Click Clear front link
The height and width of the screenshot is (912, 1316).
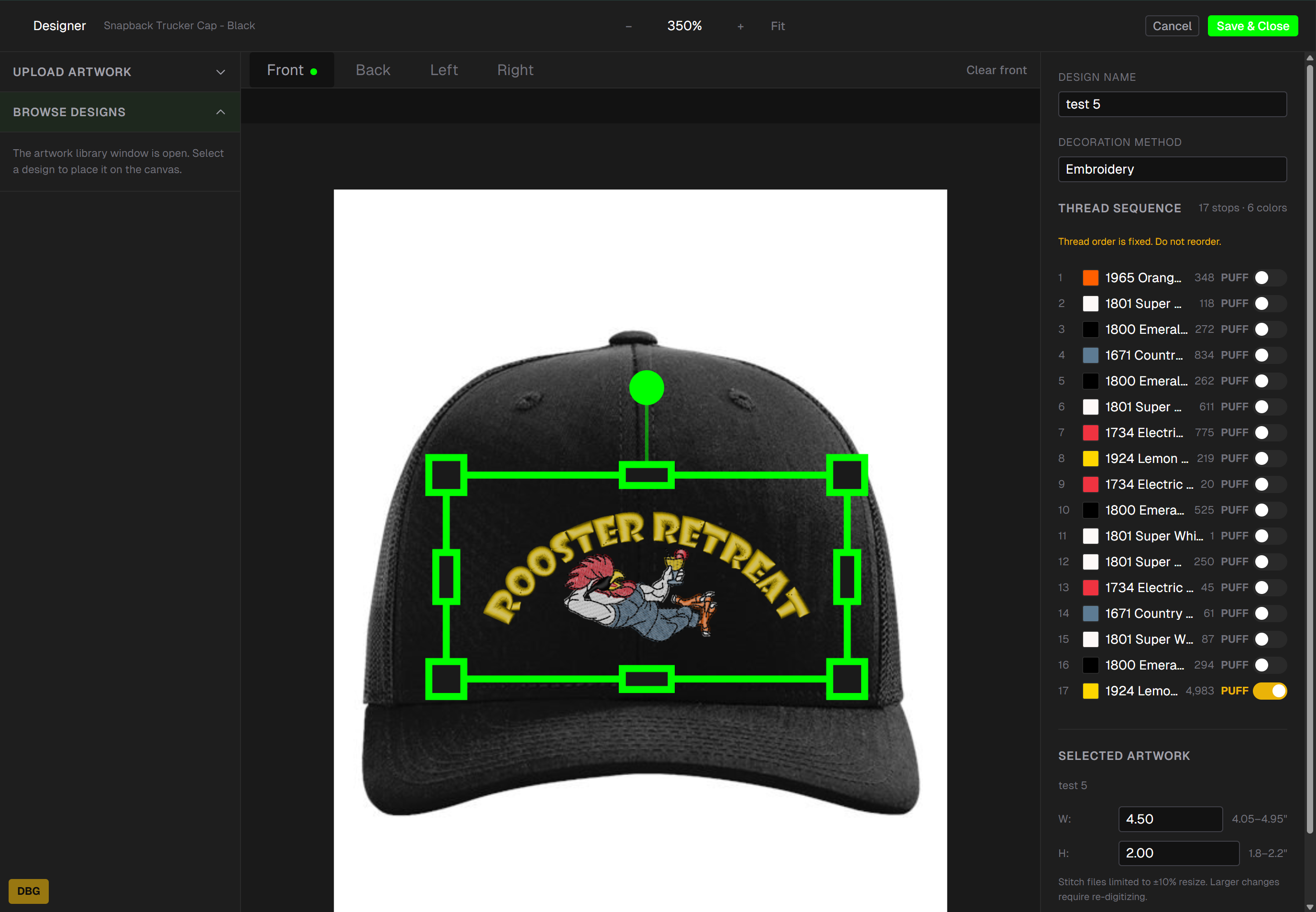[x=996, y=70]
